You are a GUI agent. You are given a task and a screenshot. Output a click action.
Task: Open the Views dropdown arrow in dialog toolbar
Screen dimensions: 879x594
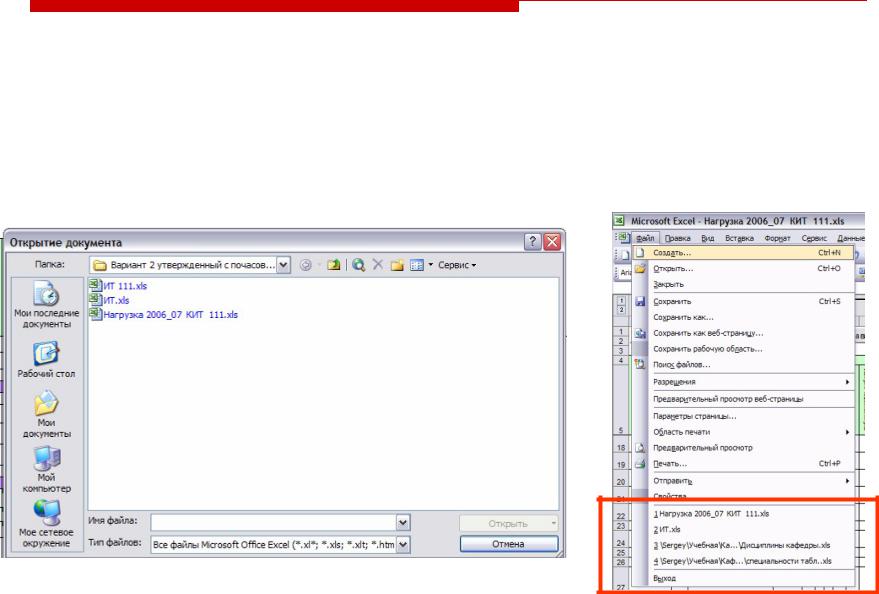click(431, 265)
